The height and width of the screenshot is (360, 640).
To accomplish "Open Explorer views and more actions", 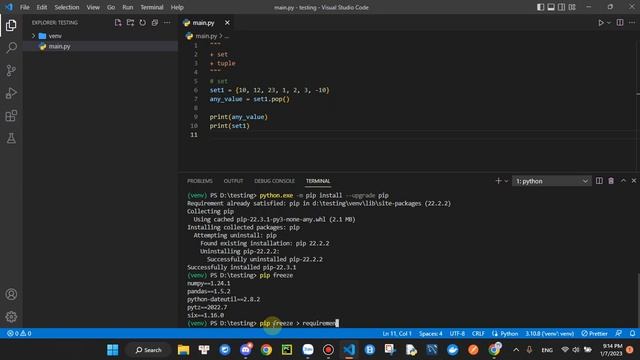I will point(167,23).
